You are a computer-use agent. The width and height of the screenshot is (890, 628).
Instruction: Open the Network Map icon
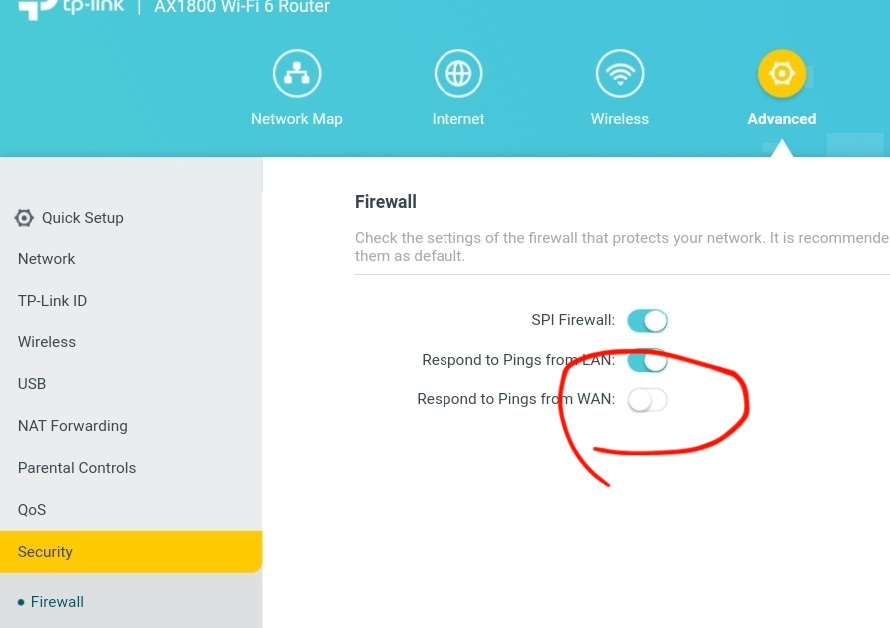(x=296, y=74)
